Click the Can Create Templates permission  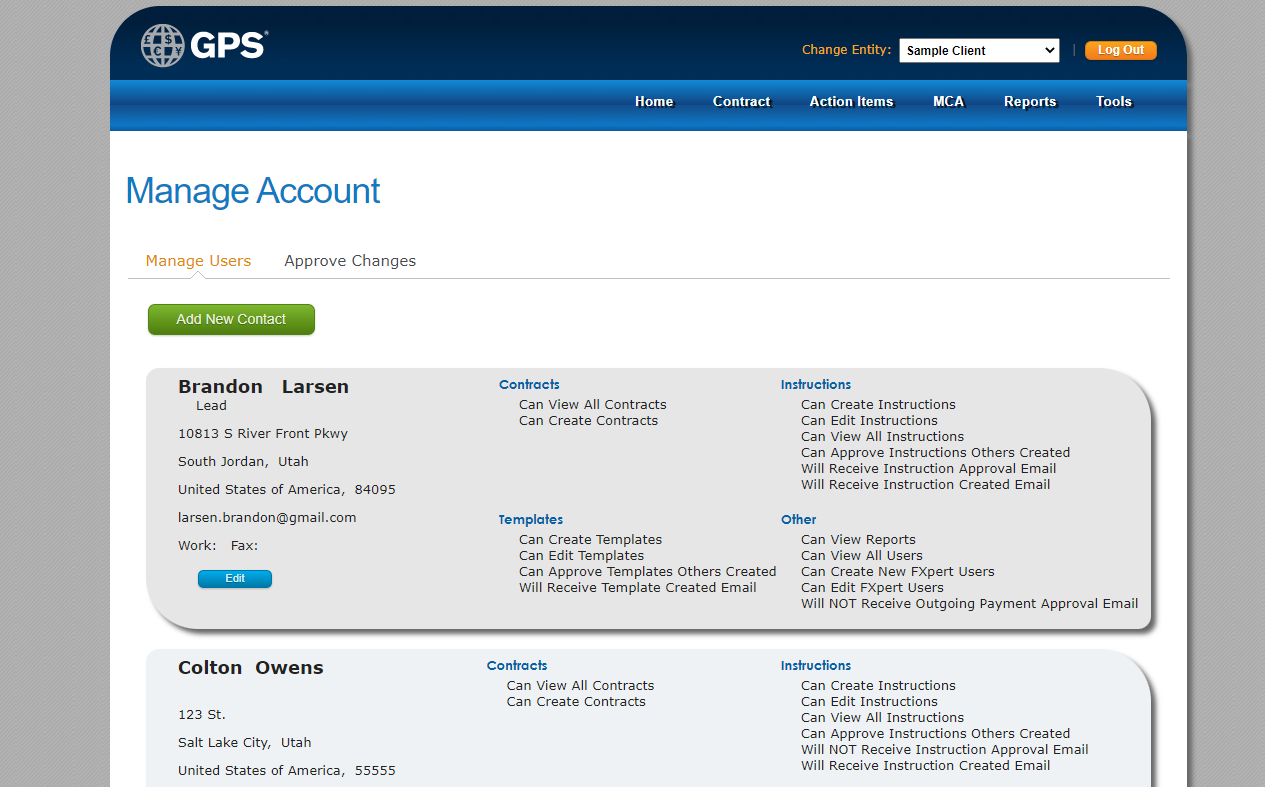click(x=590, y=540)
